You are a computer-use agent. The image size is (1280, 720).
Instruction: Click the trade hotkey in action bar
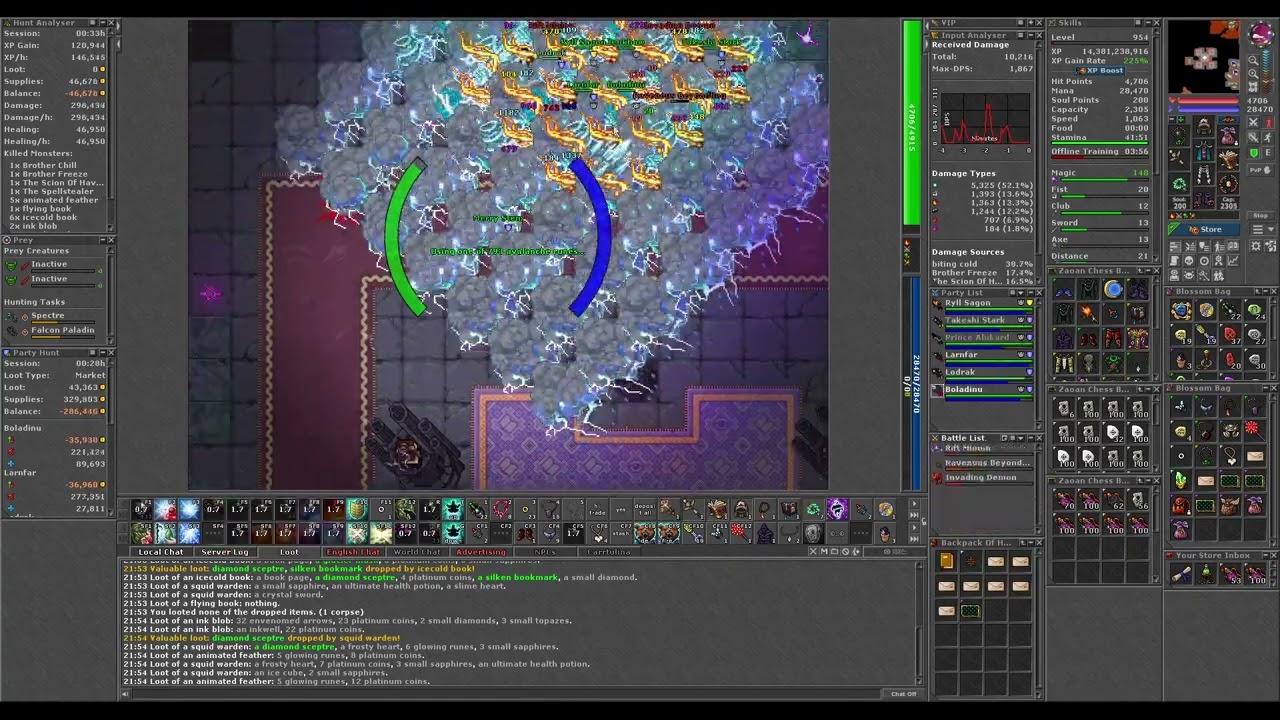597,509
